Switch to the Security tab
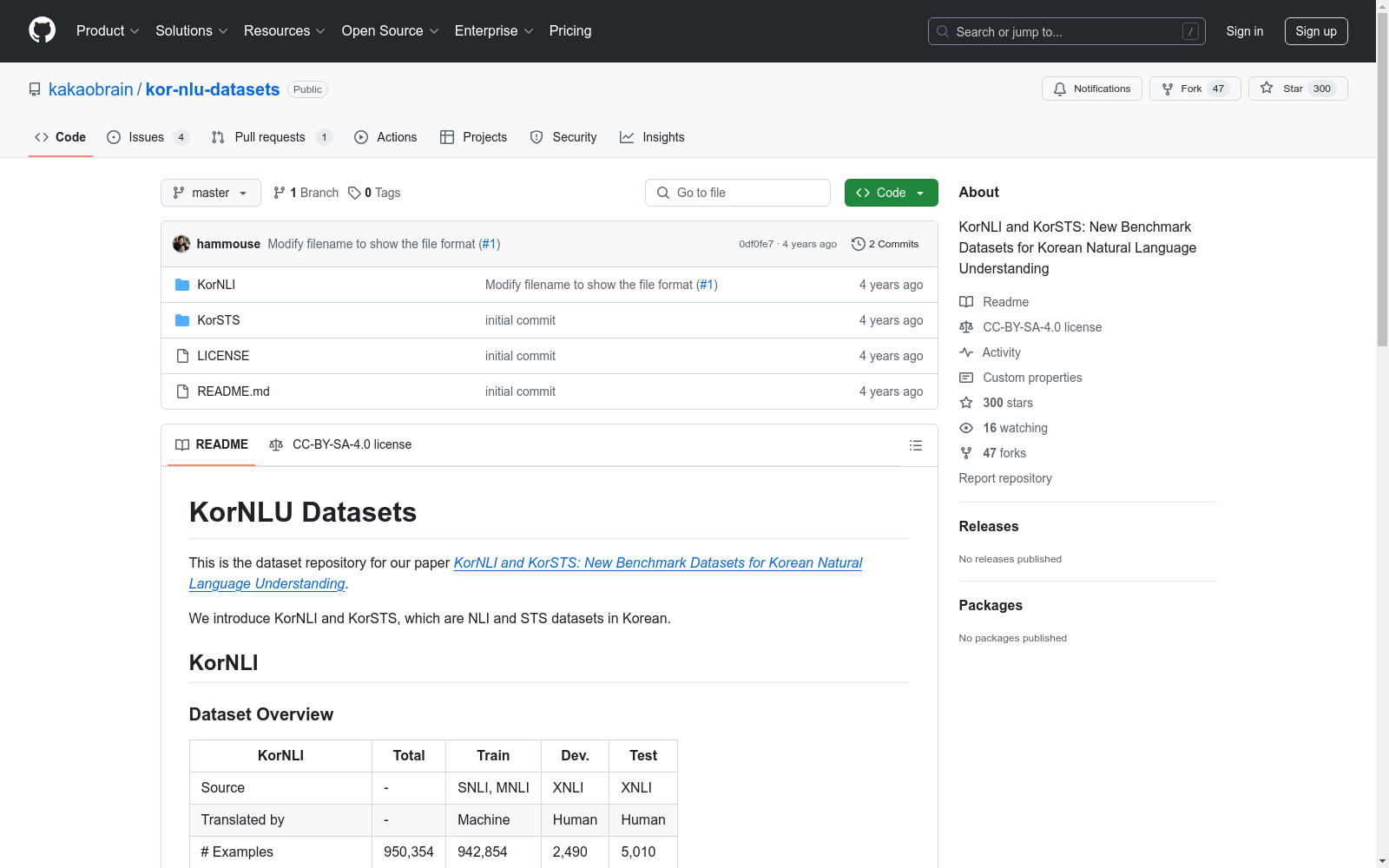Screen dimensions: 1389x868 (x=563, y=137)
